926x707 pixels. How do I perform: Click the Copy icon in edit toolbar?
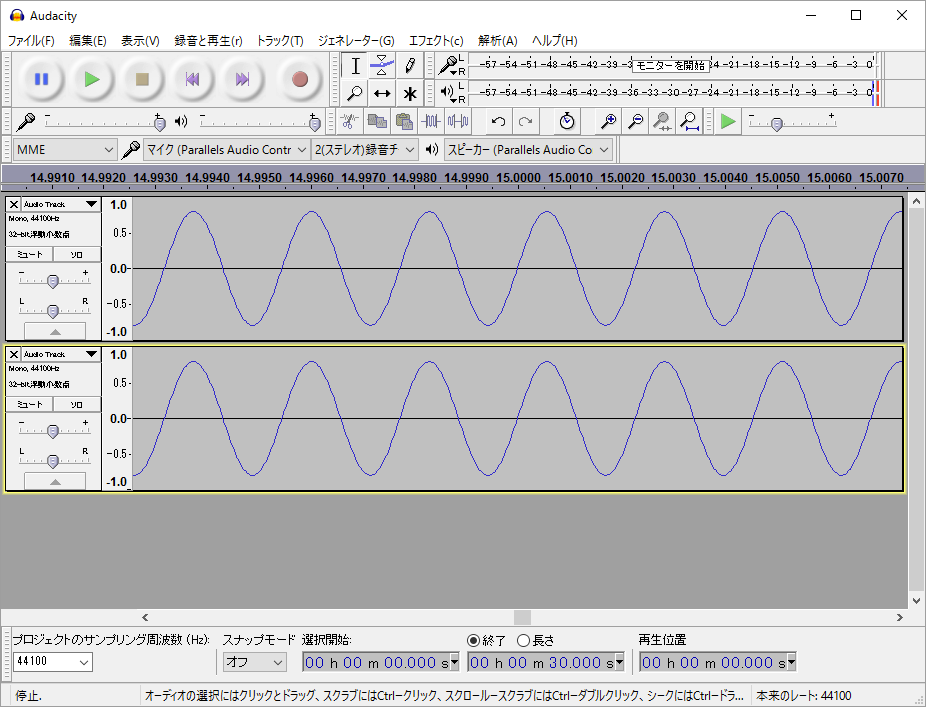[377, 122]
